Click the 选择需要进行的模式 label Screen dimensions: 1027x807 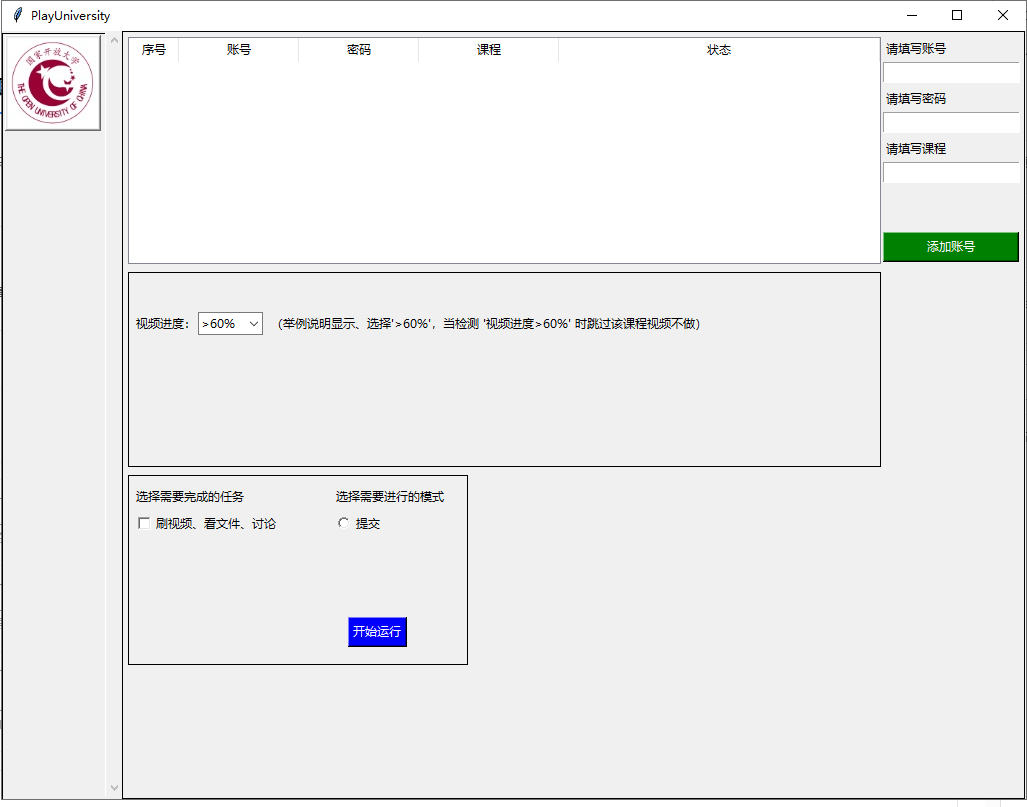click(390, 497)
